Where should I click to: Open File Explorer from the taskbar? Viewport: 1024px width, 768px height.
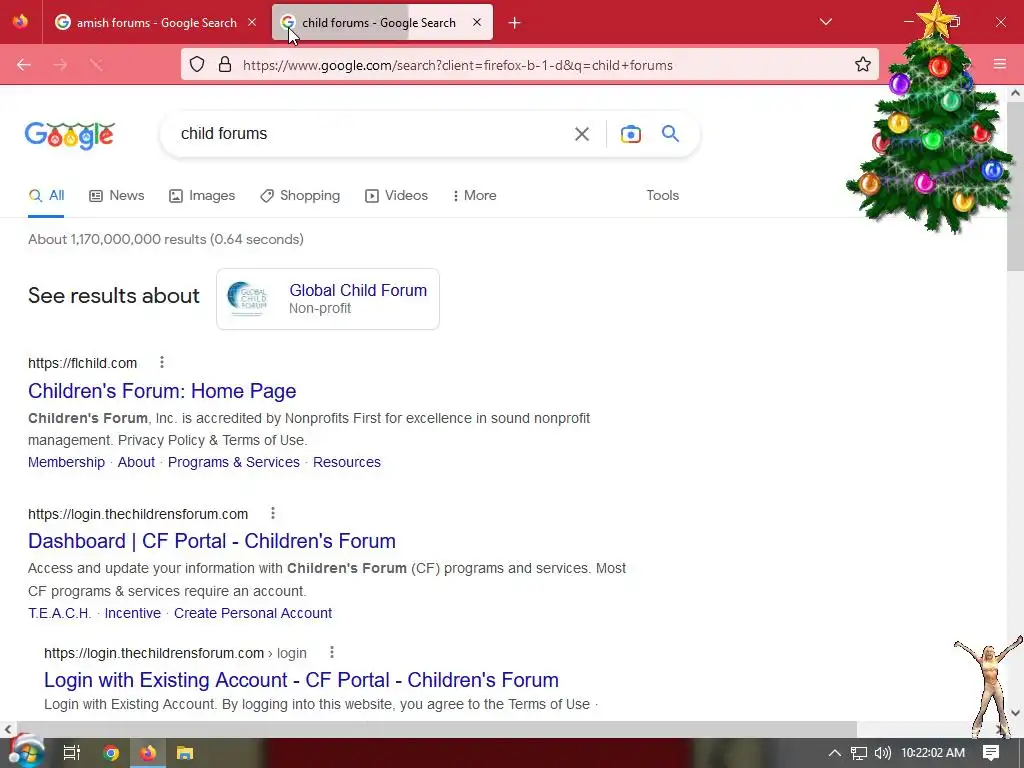pos(185,753)
